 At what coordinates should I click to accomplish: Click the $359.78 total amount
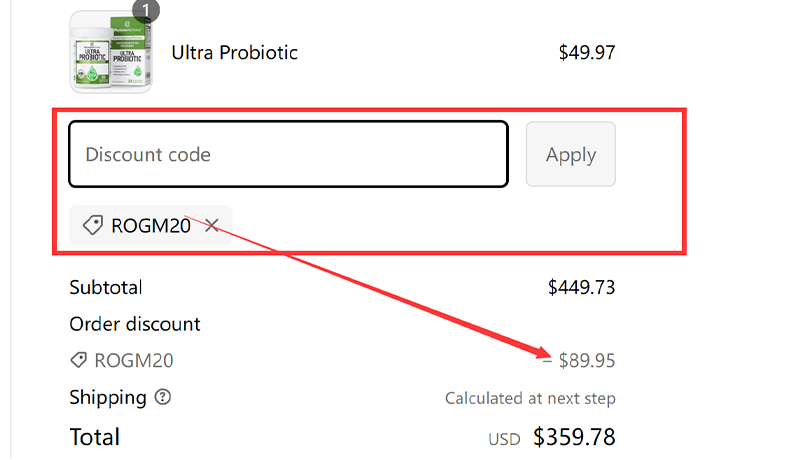pyautogui.click(x=574, y=437)
